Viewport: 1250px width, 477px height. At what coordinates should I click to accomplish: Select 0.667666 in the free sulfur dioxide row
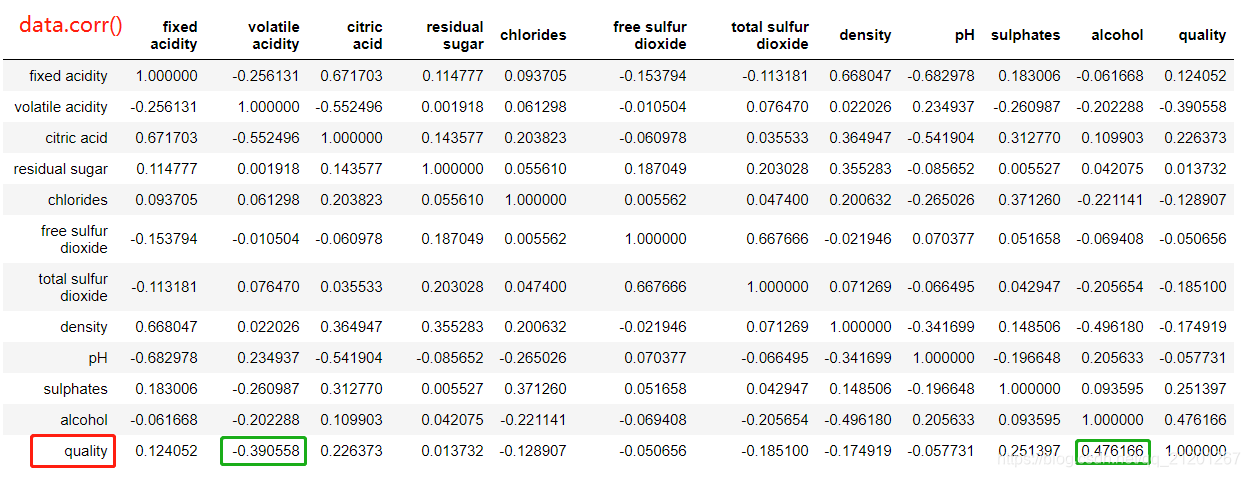(x=778, y=239)
